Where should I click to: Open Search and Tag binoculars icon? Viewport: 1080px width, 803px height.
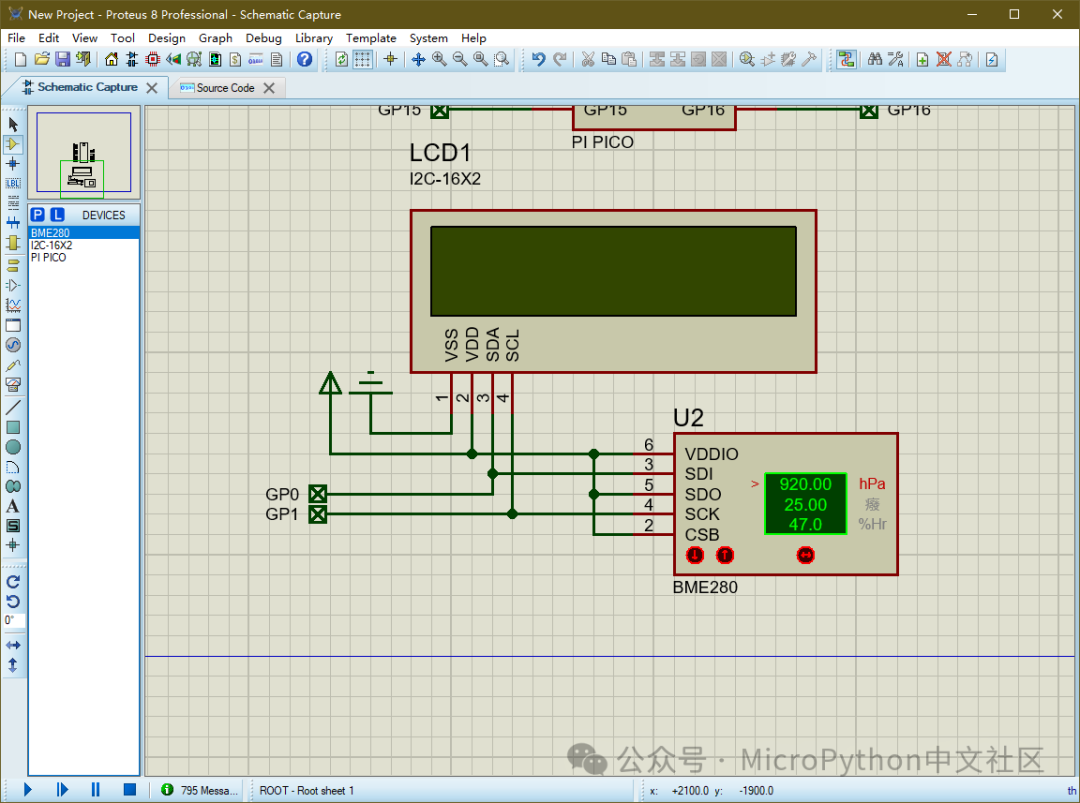tap(875, 60)
